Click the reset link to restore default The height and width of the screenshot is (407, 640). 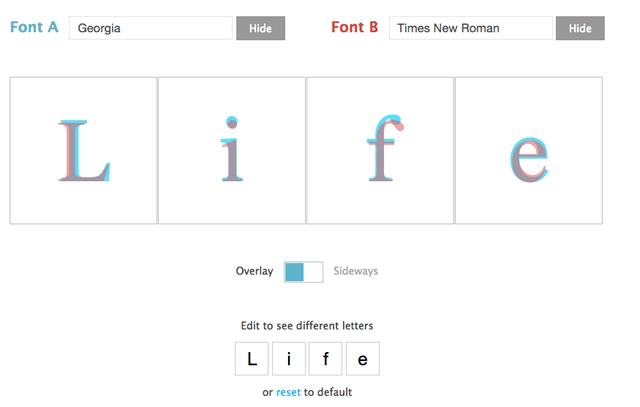coord(288,392)
